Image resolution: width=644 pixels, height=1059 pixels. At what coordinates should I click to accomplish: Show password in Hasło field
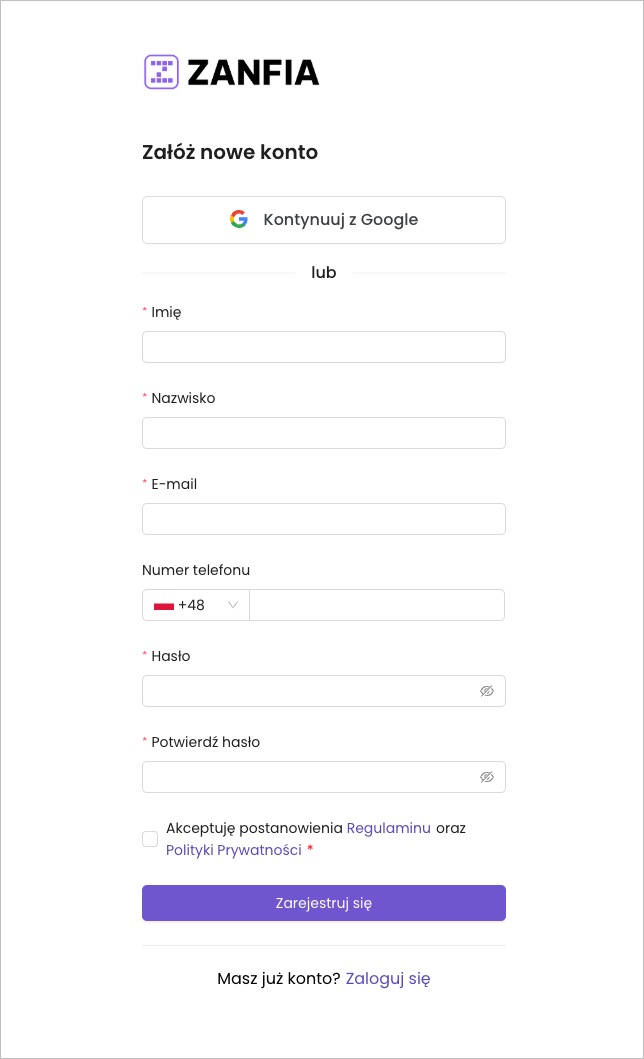487,691
